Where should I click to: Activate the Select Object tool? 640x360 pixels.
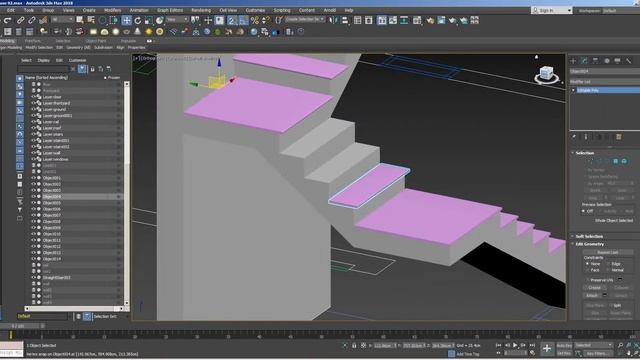point(80,20)
